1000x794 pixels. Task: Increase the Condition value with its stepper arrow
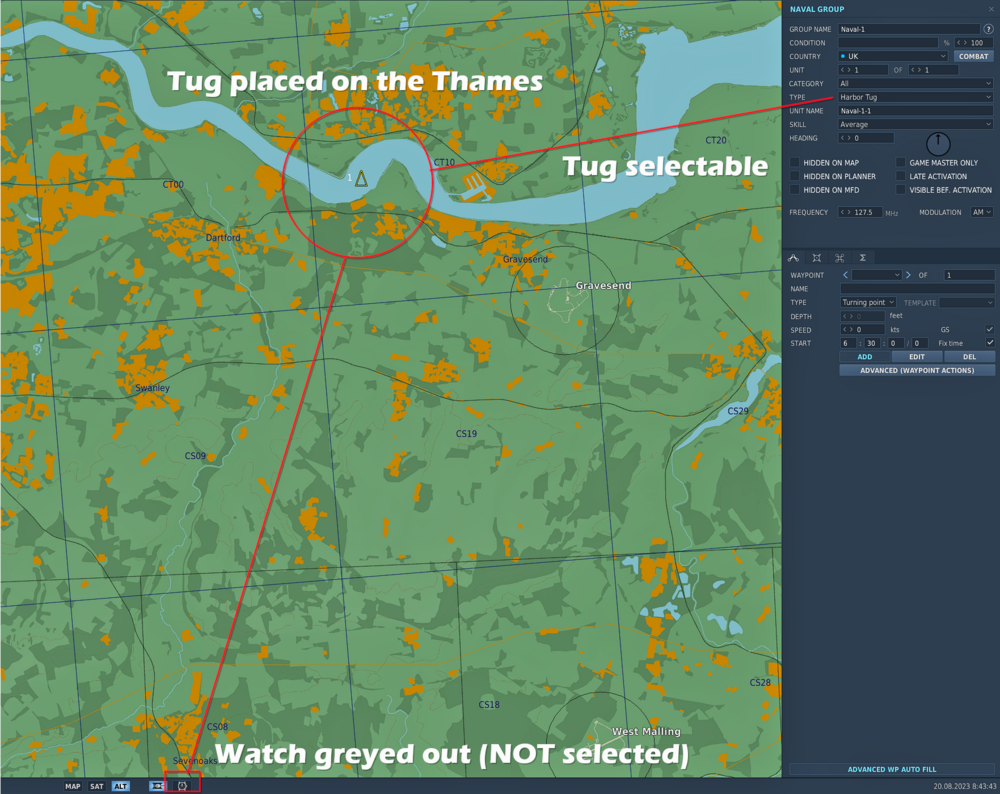[964, 42]
